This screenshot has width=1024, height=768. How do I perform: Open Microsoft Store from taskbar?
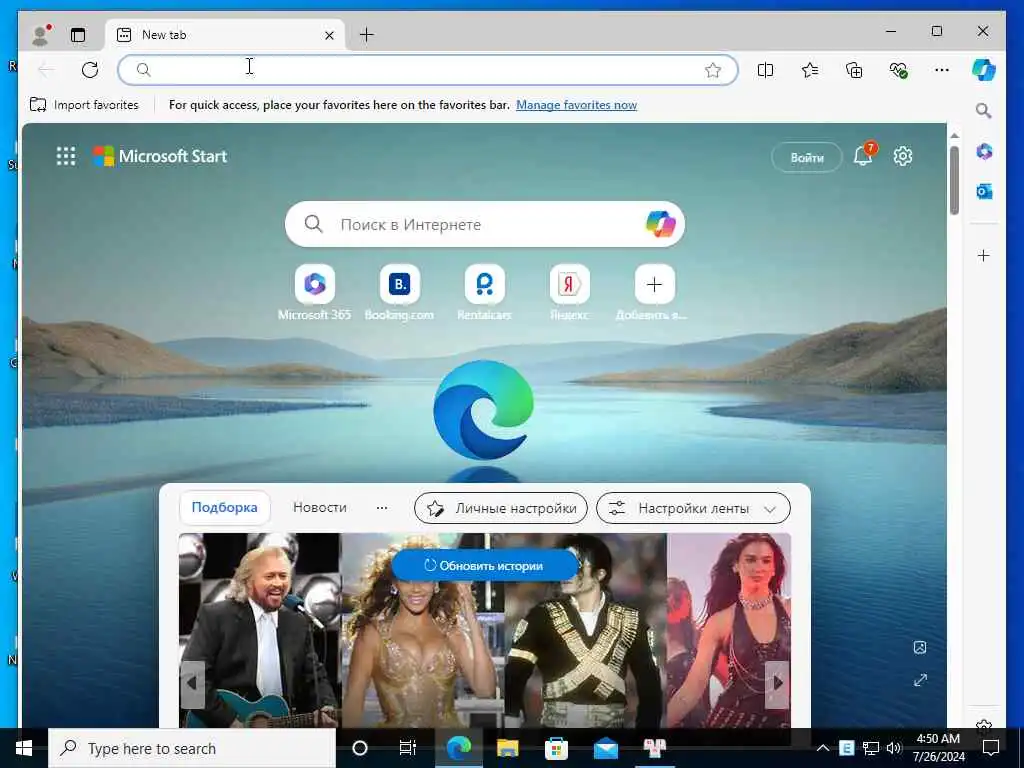coord(556,748)
